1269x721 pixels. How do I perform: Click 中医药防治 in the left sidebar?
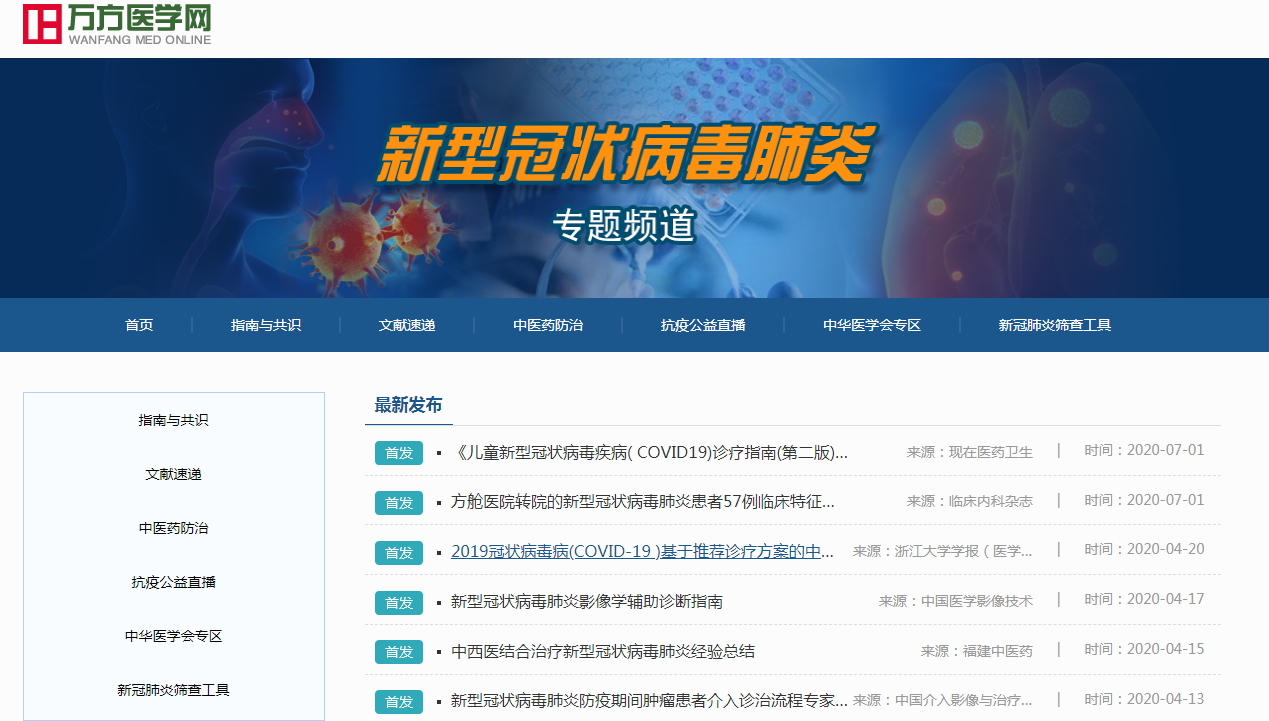click(x=174, y=528)
